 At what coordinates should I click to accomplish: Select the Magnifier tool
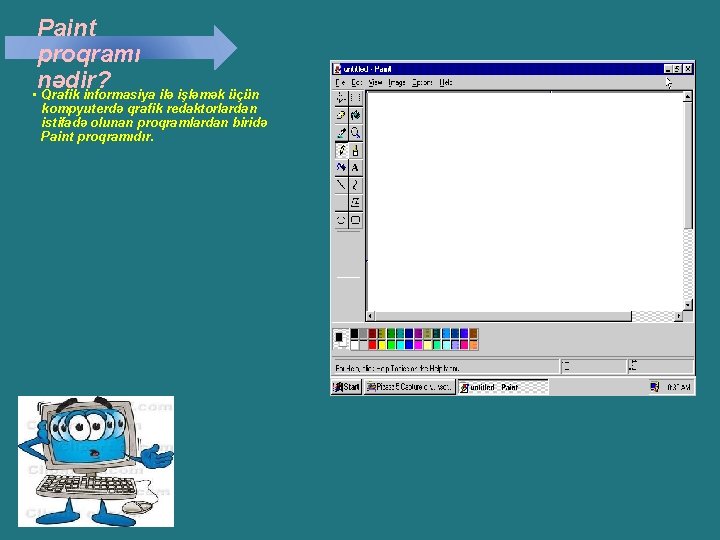click(355, 133)
